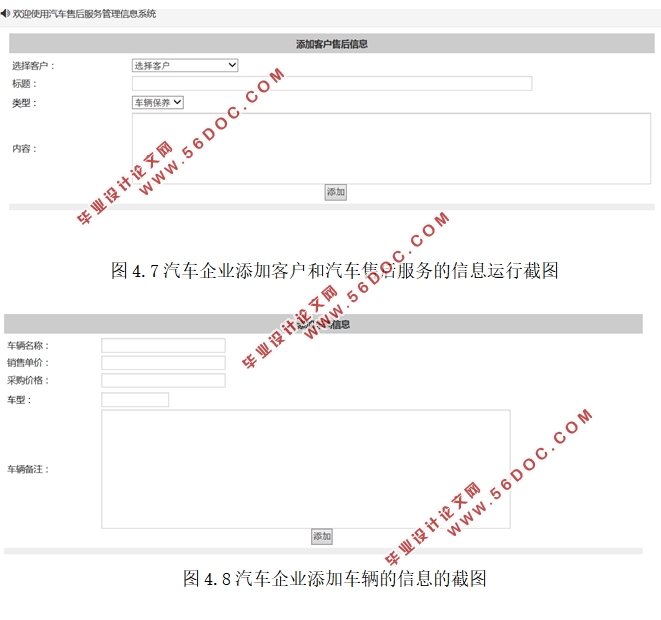The image size is (661, 620).
Task: Click the 欢迎使用汽车售后服务管理信息系统 banner text
Action: [84, 14]
